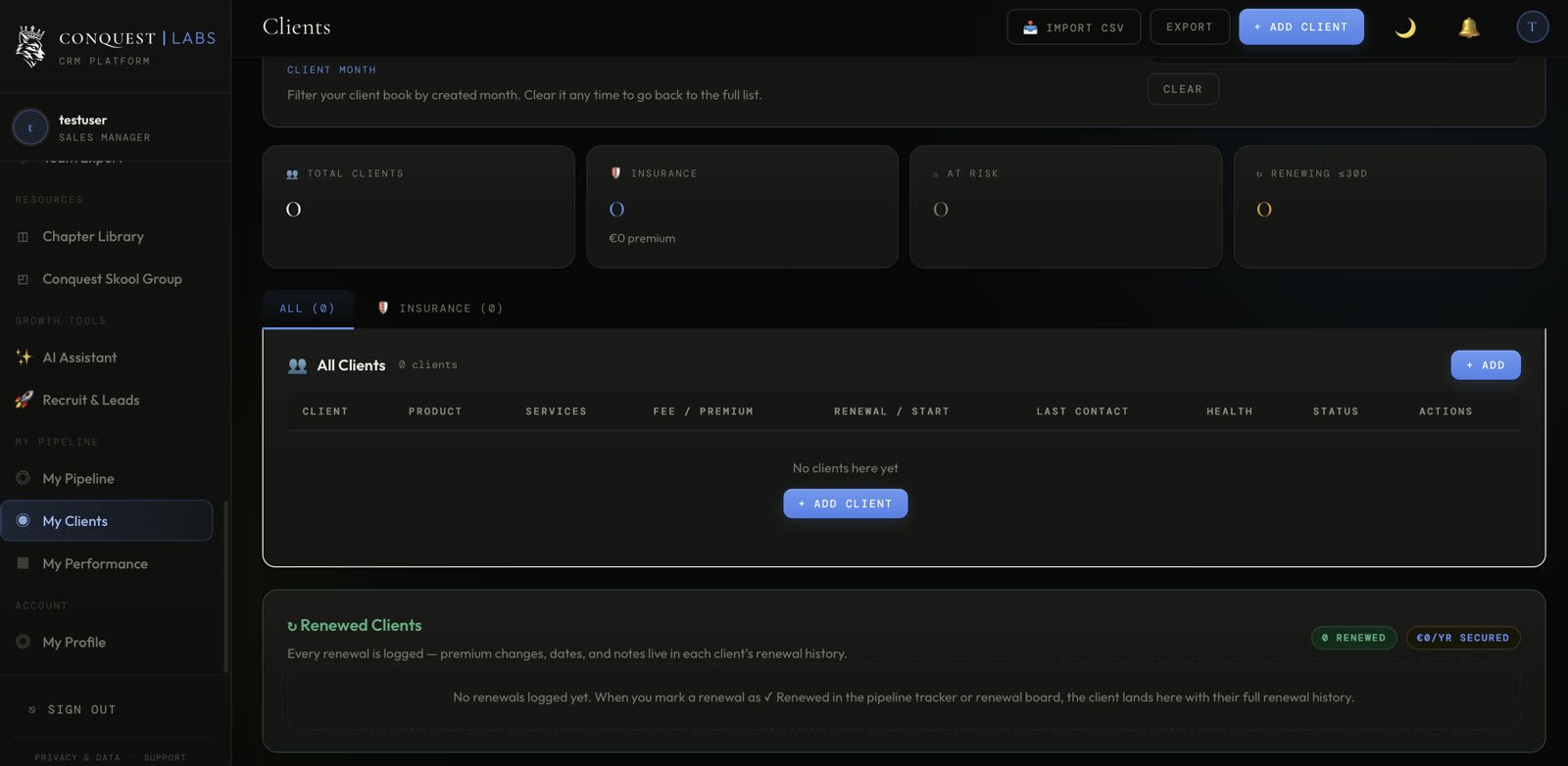Screen dimensions: 1568x766
Task: Open My Pipeline
Action: [78, 478]
